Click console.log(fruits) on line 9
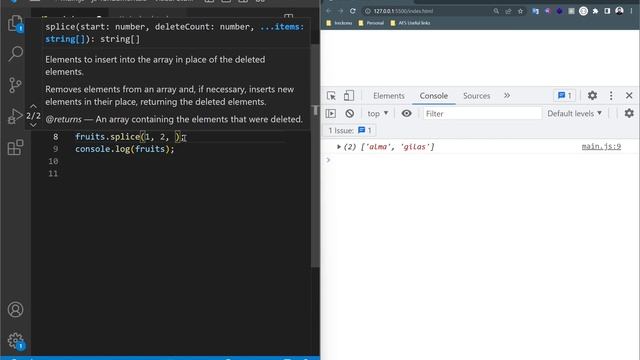The height and width of the screenshot is (360, 640). pos(124,149)
